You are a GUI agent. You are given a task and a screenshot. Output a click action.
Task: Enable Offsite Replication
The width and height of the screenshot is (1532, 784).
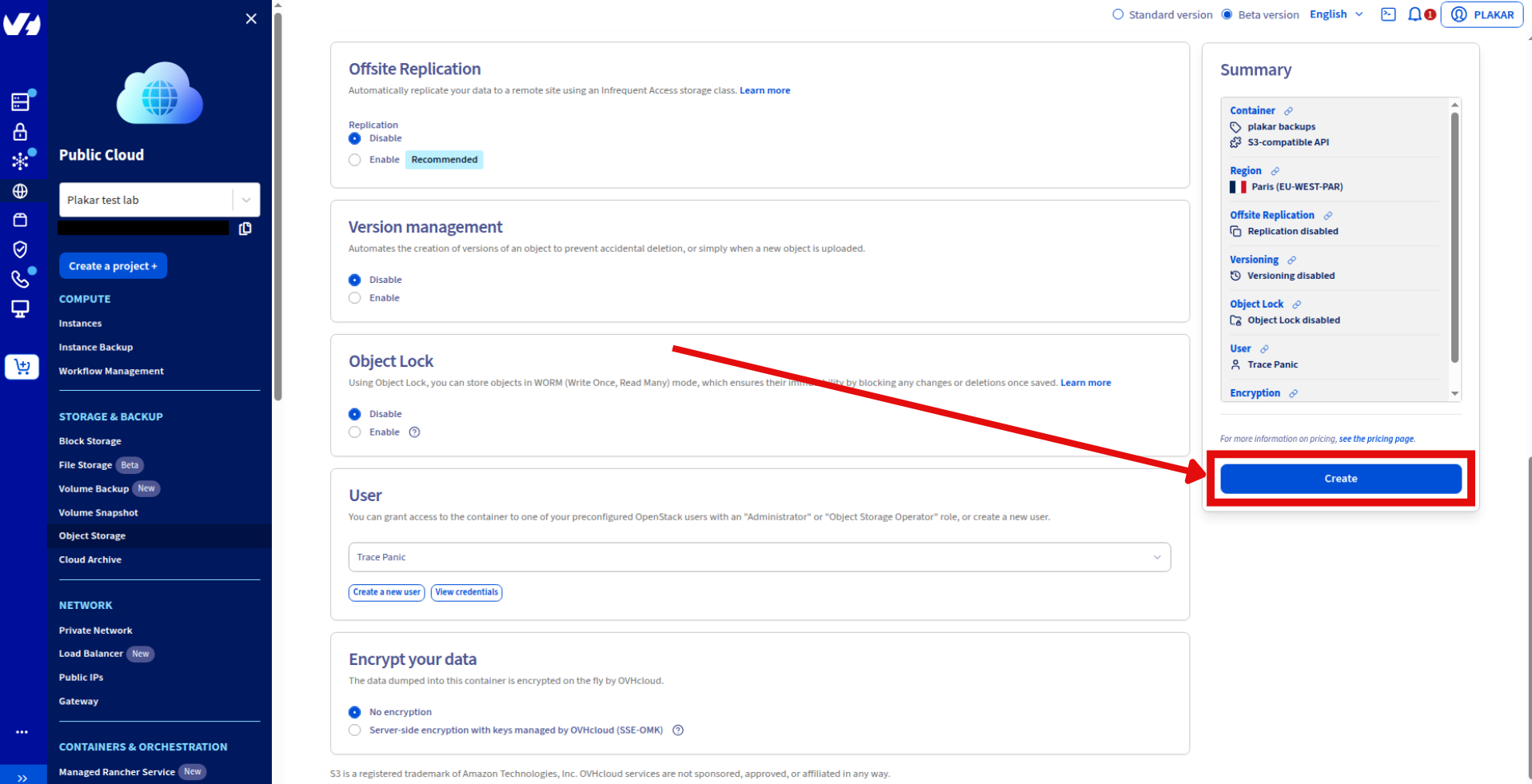click(354, 159)
